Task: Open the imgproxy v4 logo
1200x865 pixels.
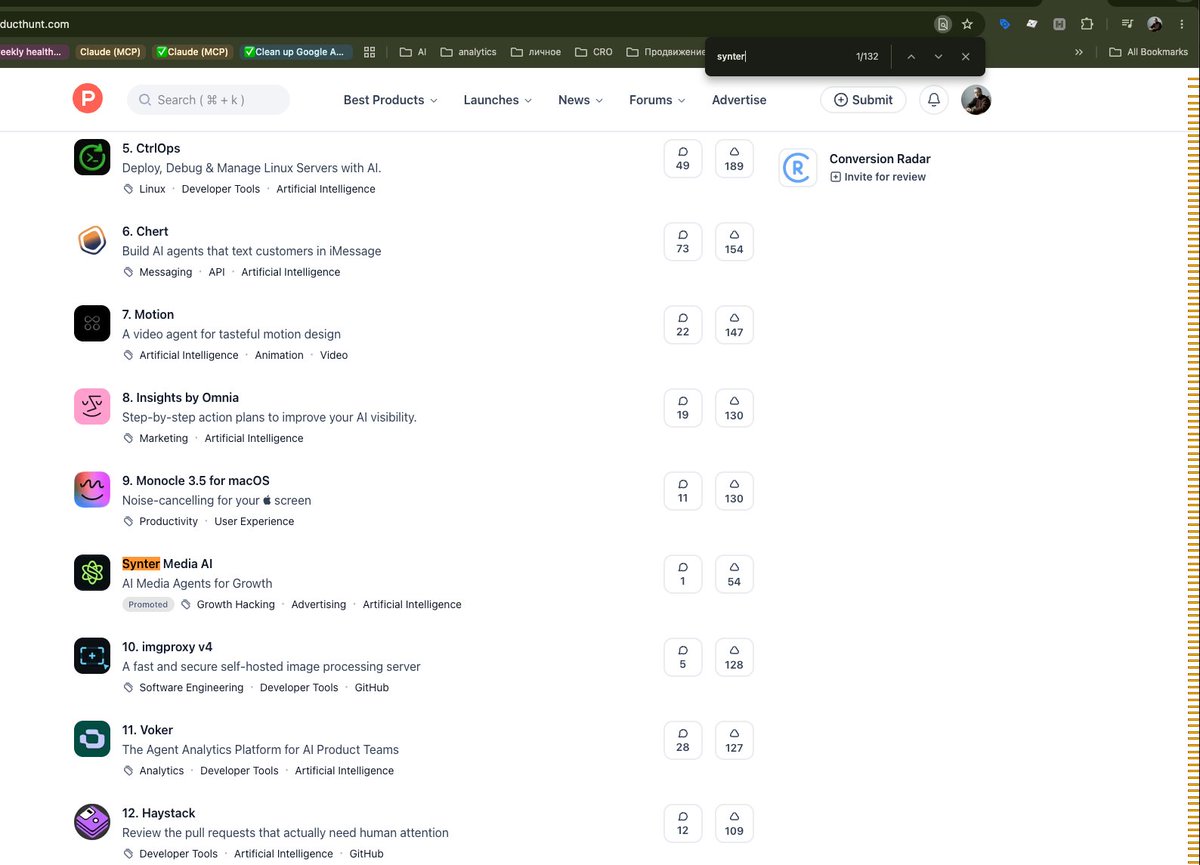Action: (x=92, y=656)
